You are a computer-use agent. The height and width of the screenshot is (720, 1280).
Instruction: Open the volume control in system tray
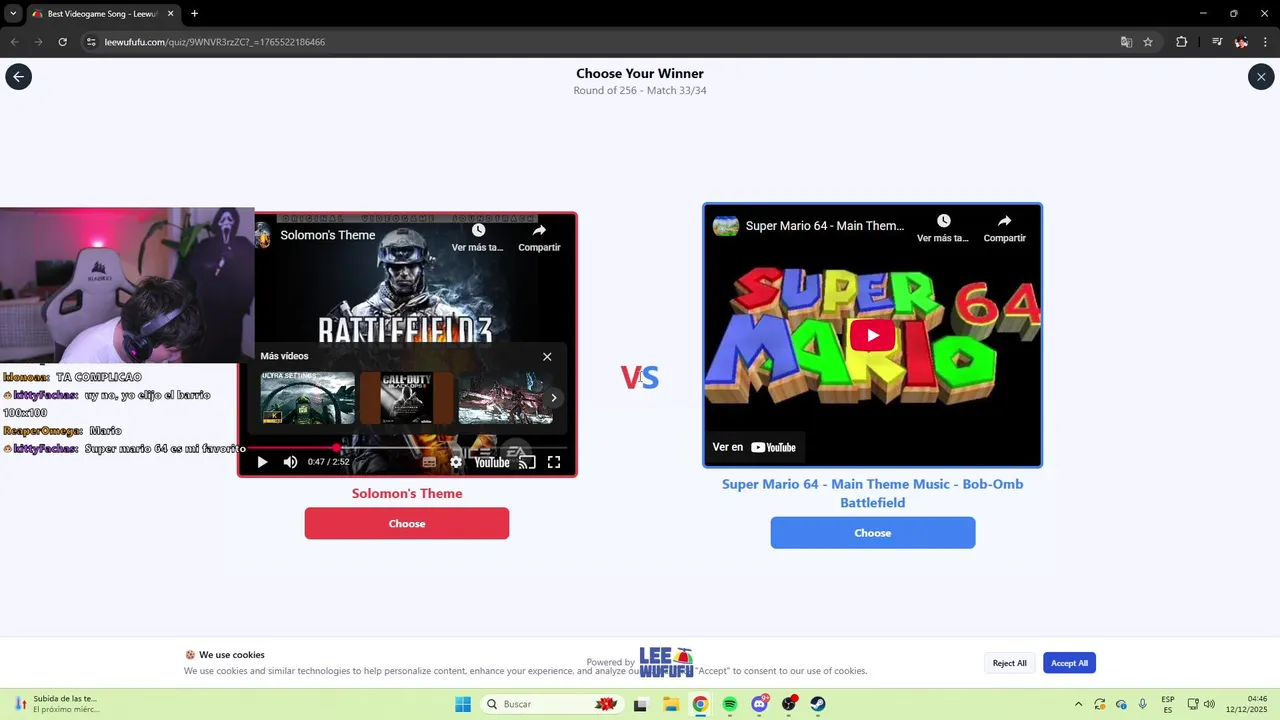click(1209, 704)
